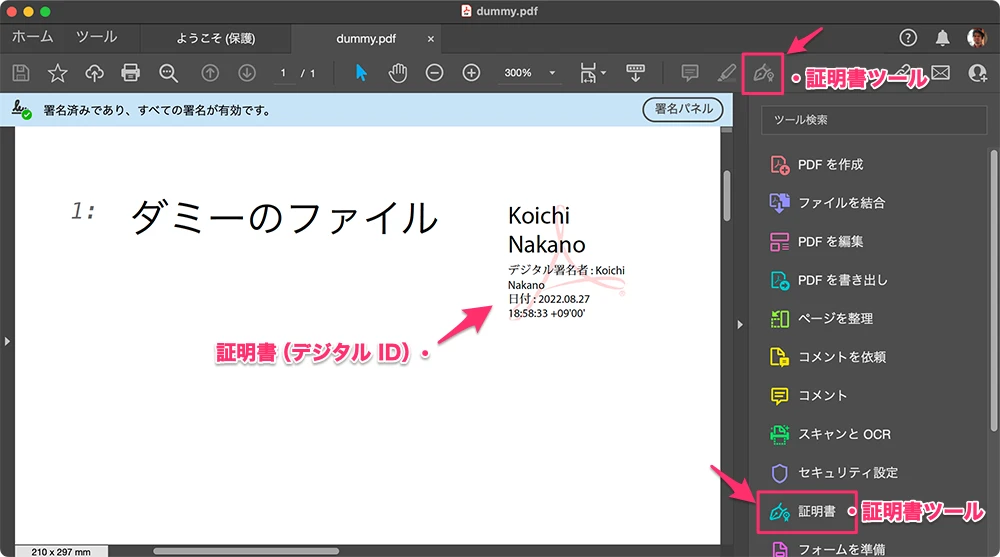Select the arrow selection tool

pos(362,73)
